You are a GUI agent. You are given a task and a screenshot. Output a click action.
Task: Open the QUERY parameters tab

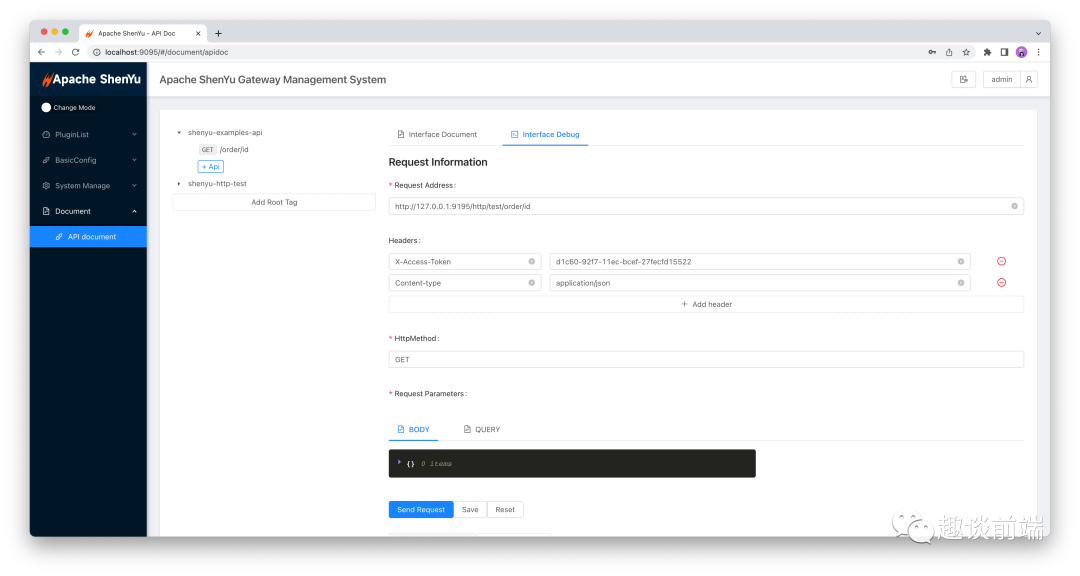pyautogui.click(x=481, y=429)
